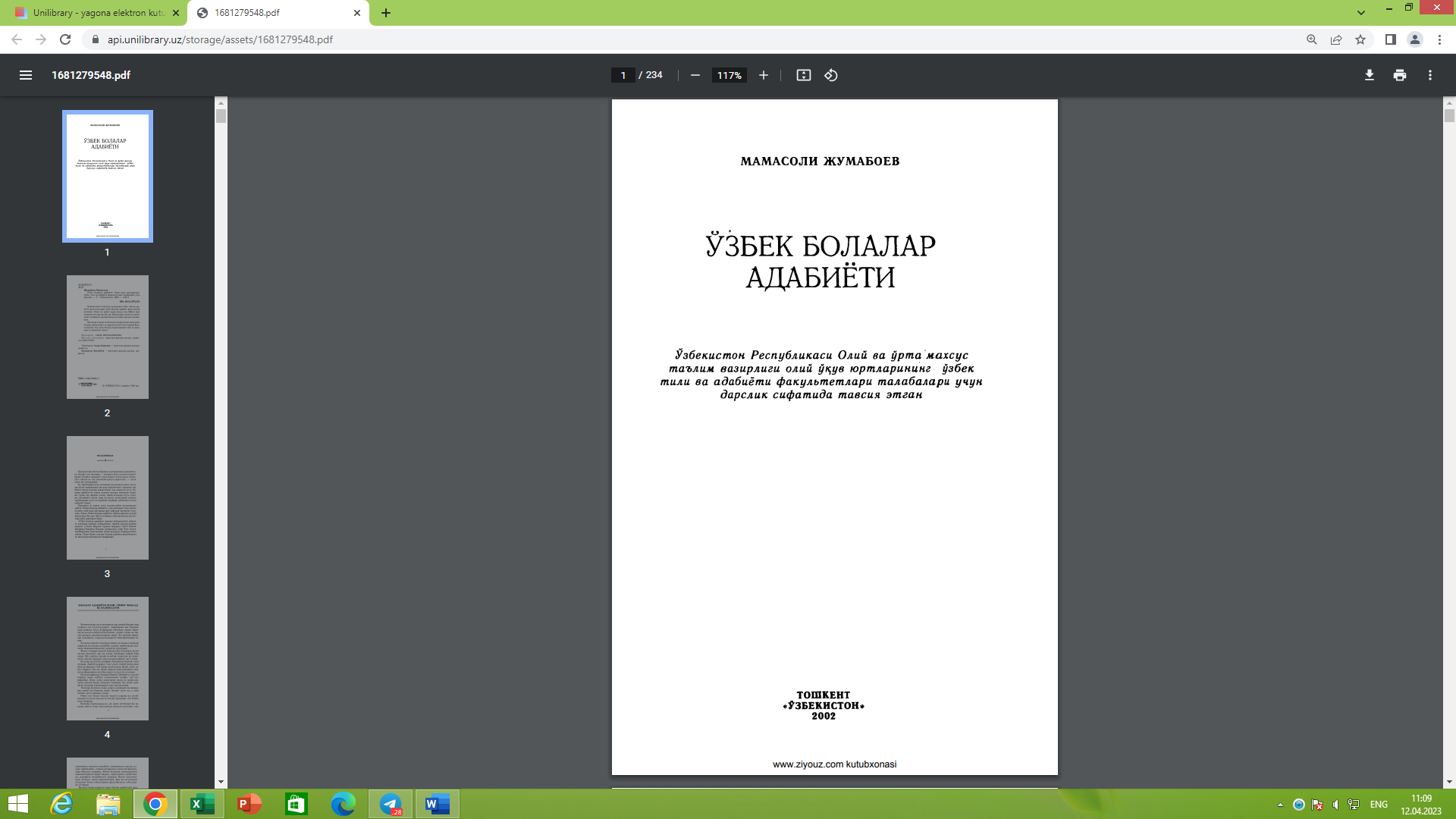
Task: Click the zoom percentage field 117%
Action: coord(729,75)
